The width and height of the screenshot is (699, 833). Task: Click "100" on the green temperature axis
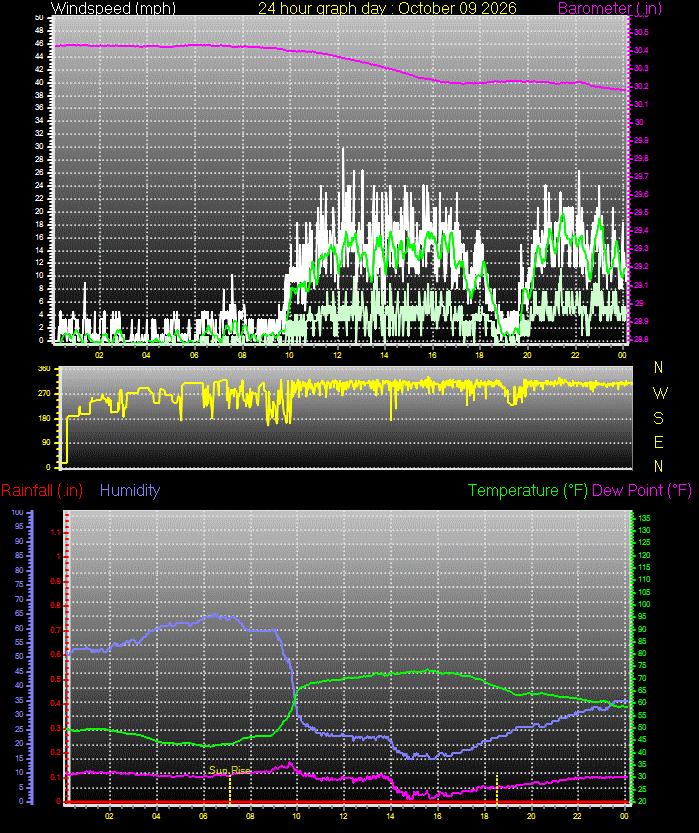click(644, 605)
